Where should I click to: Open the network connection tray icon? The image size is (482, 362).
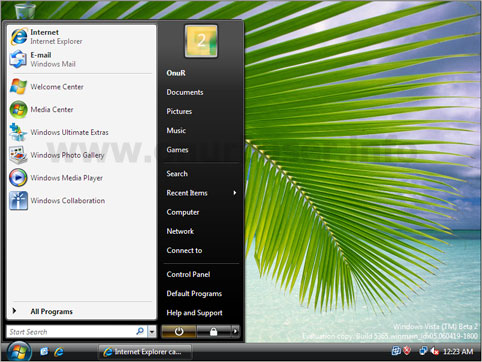coord(423,351)
